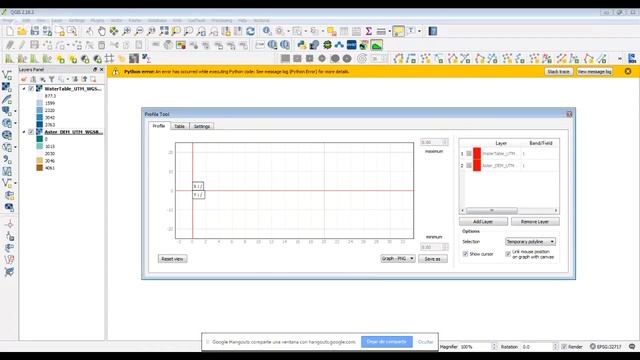Screen dimensions: 640x360
Task: Open the Python Console icon
Action: (302, 45)
